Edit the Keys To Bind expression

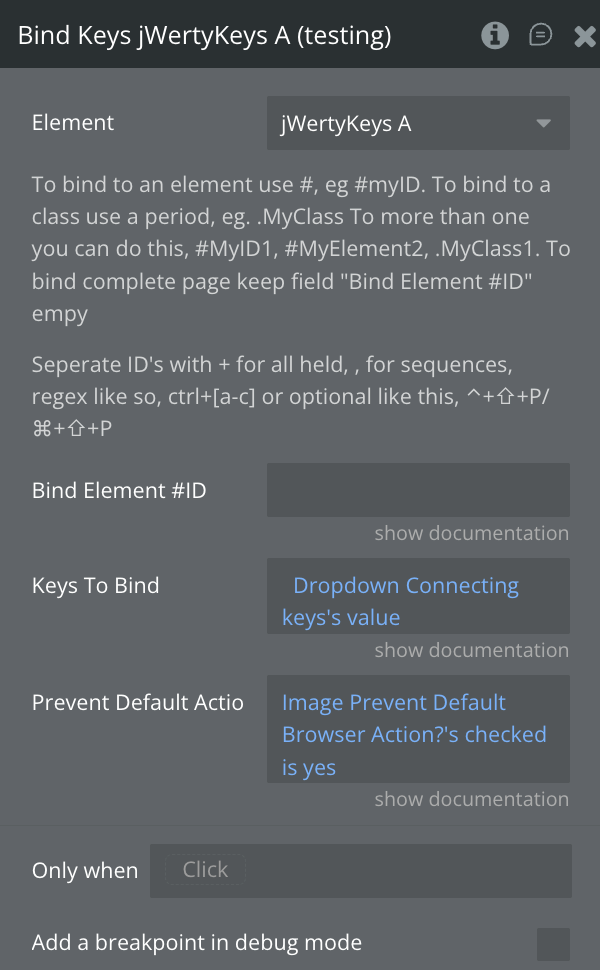(418, 601)
